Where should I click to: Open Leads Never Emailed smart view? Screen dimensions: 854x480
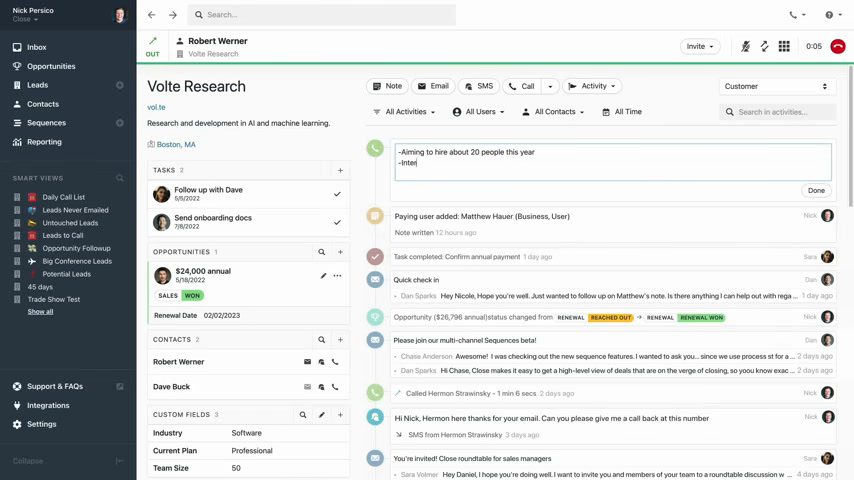coord(75,210)
